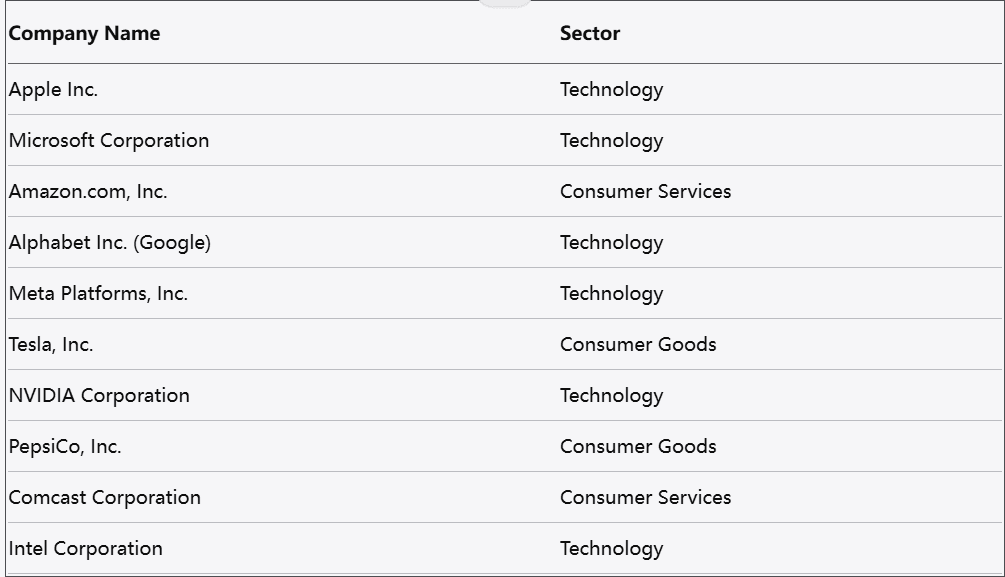The width and height of the screenshot is (1005, 577).
Task: Click the Company Name column header
Action: click(x=84, y=33)
